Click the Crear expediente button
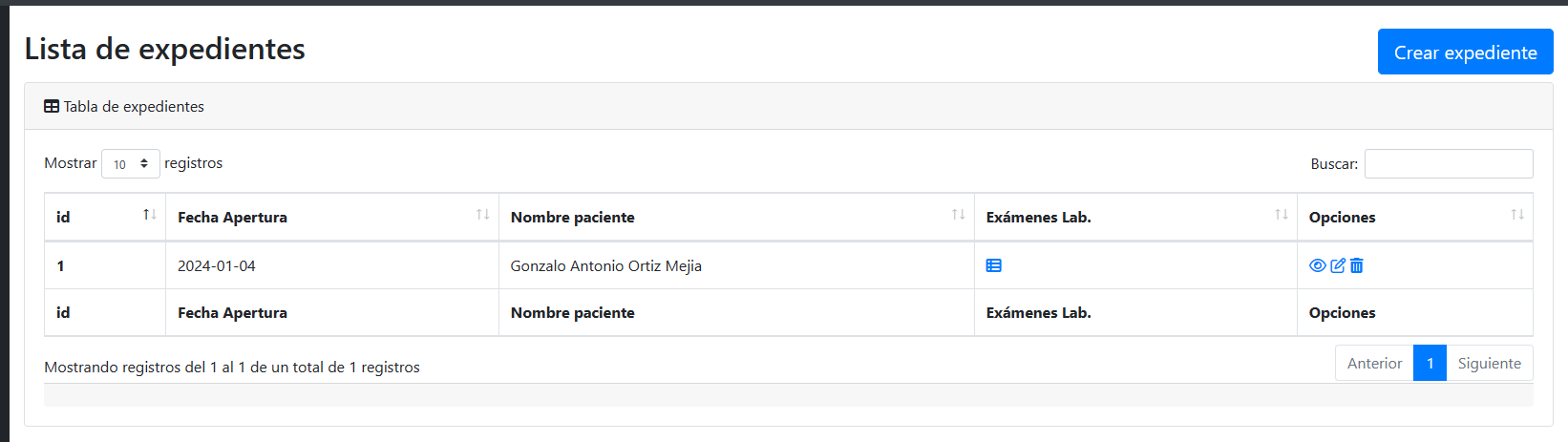The width and height of the screenshot is (1568, 442). 1465,52
